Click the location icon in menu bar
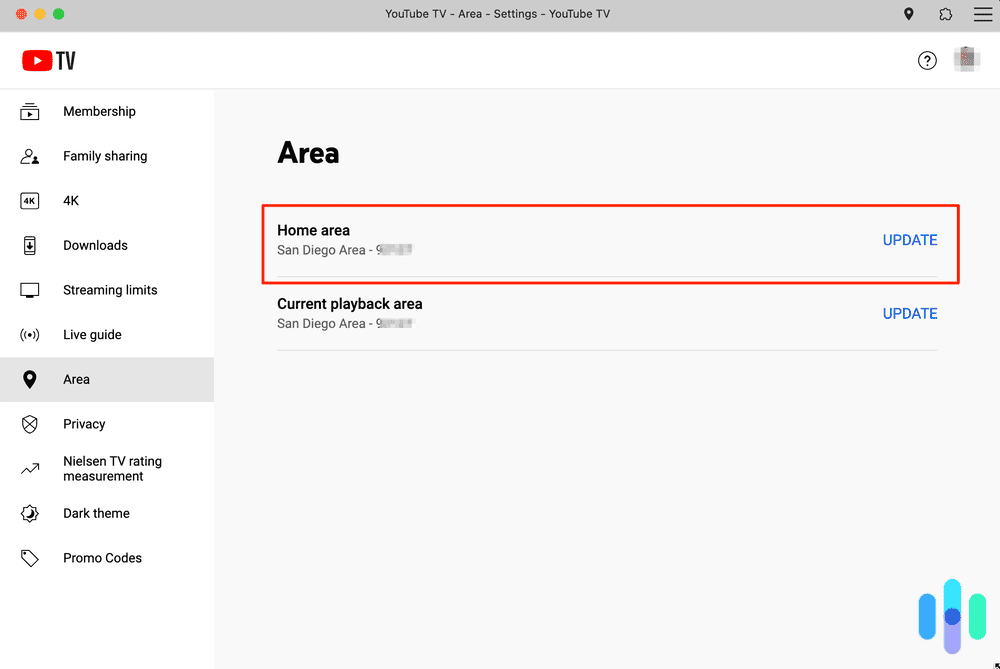Viewport: 1000px width, 669px height. click(908, 14)
